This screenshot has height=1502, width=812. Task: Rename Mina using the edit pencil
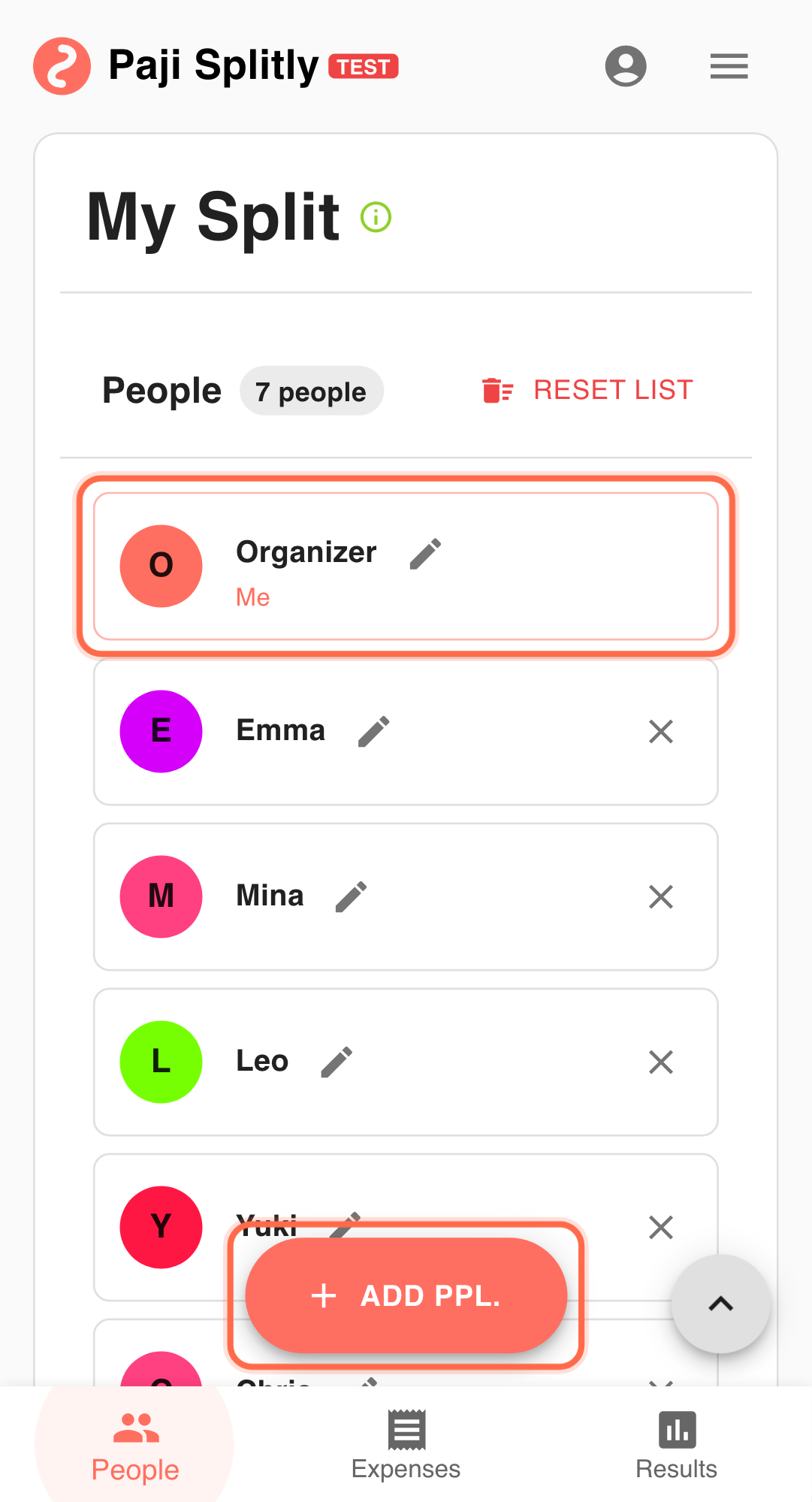(351, 896)
